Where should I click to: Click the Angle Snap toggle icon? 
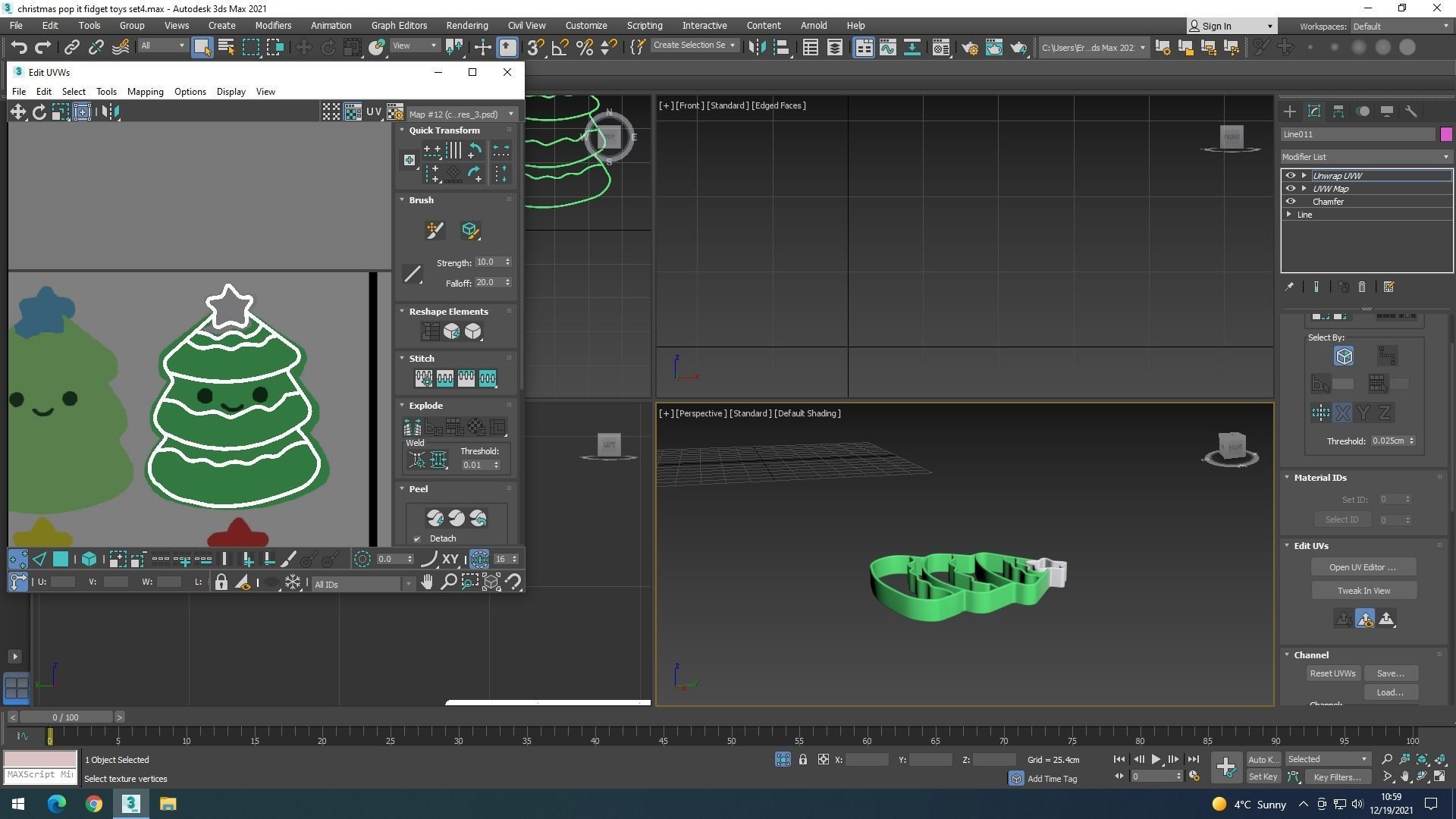560,48
